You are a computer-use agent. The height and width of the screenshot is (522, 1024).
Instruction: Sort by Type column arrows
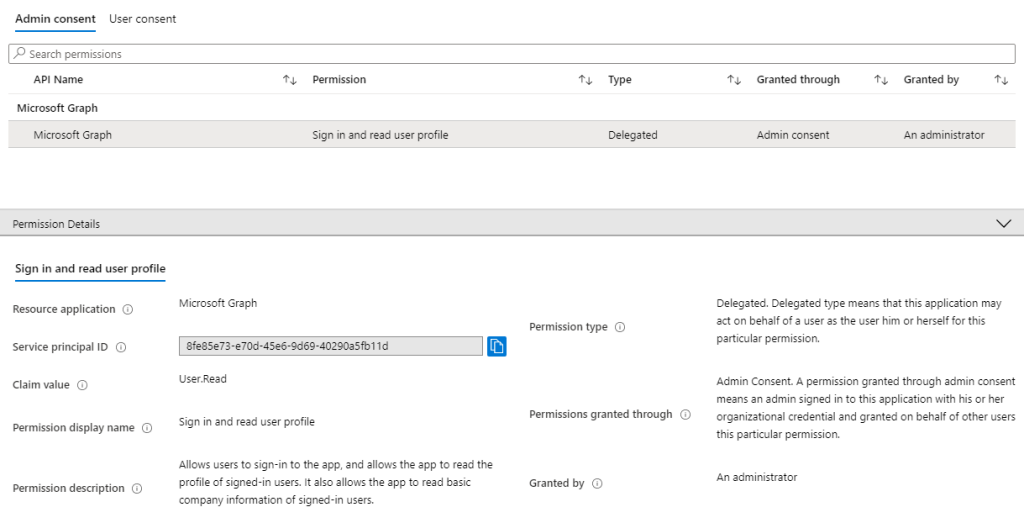[734, 80]
